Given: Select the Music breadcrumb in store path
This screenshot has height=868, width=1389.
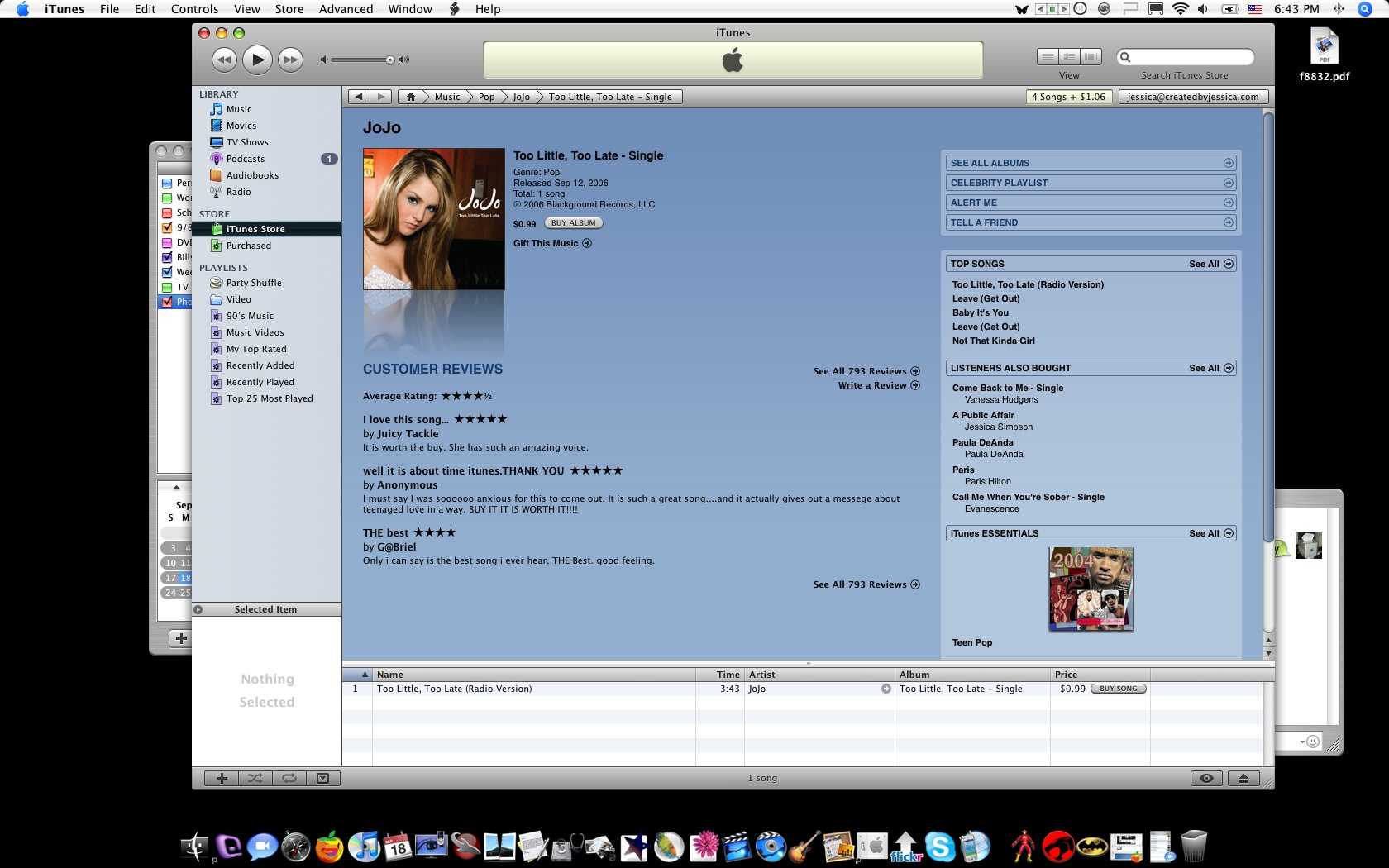Looking at the screenshot, I should [x=447, y=97].
